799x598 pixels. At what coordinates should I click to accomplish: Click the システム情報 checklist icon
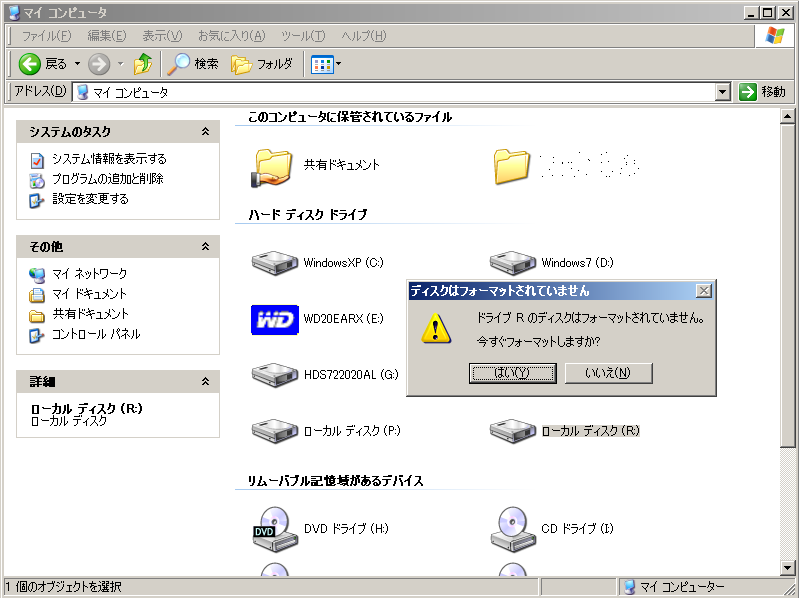coord(37,160)
